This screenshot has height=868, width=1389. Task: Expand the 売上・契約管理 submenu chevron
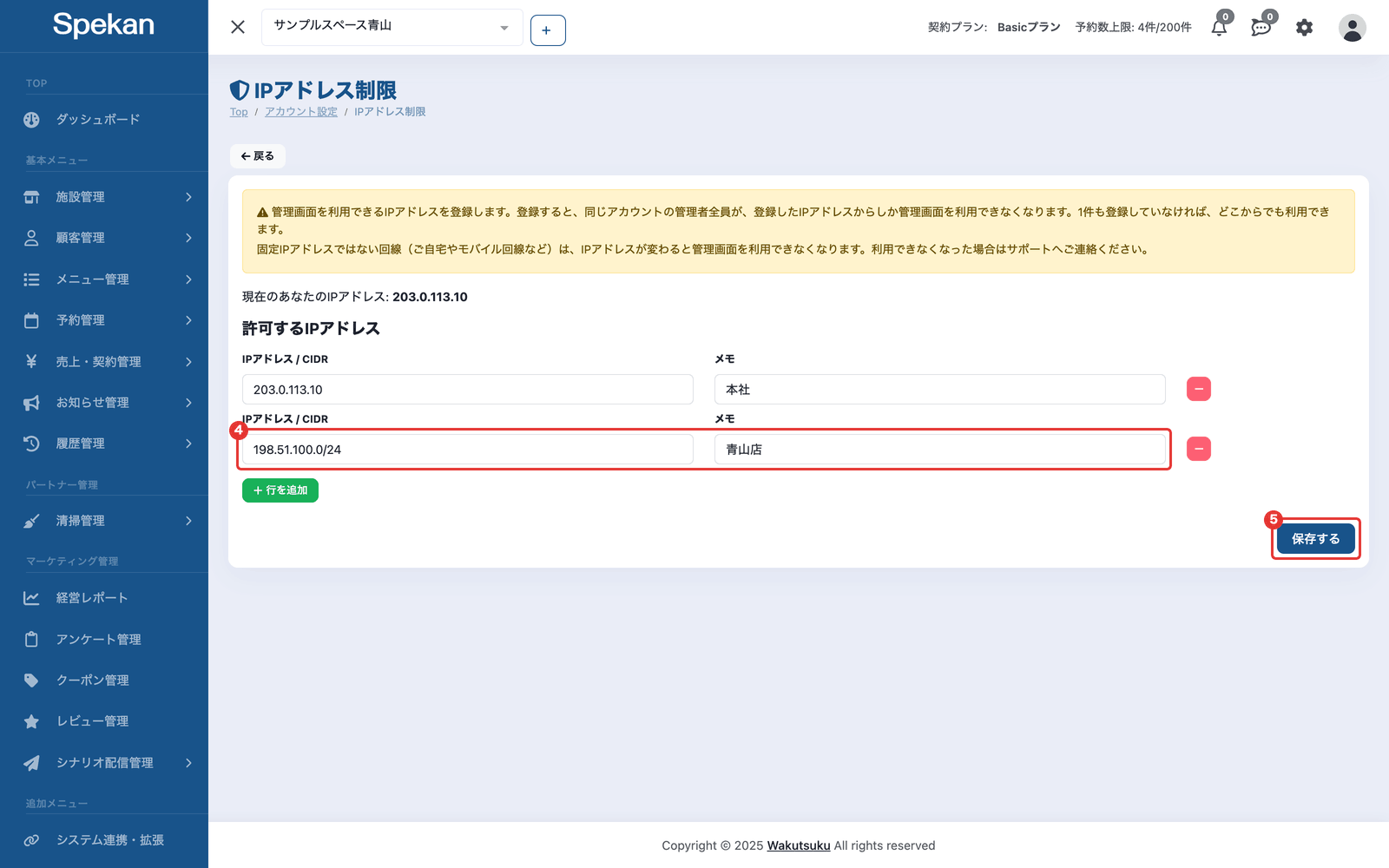point(188,361)
